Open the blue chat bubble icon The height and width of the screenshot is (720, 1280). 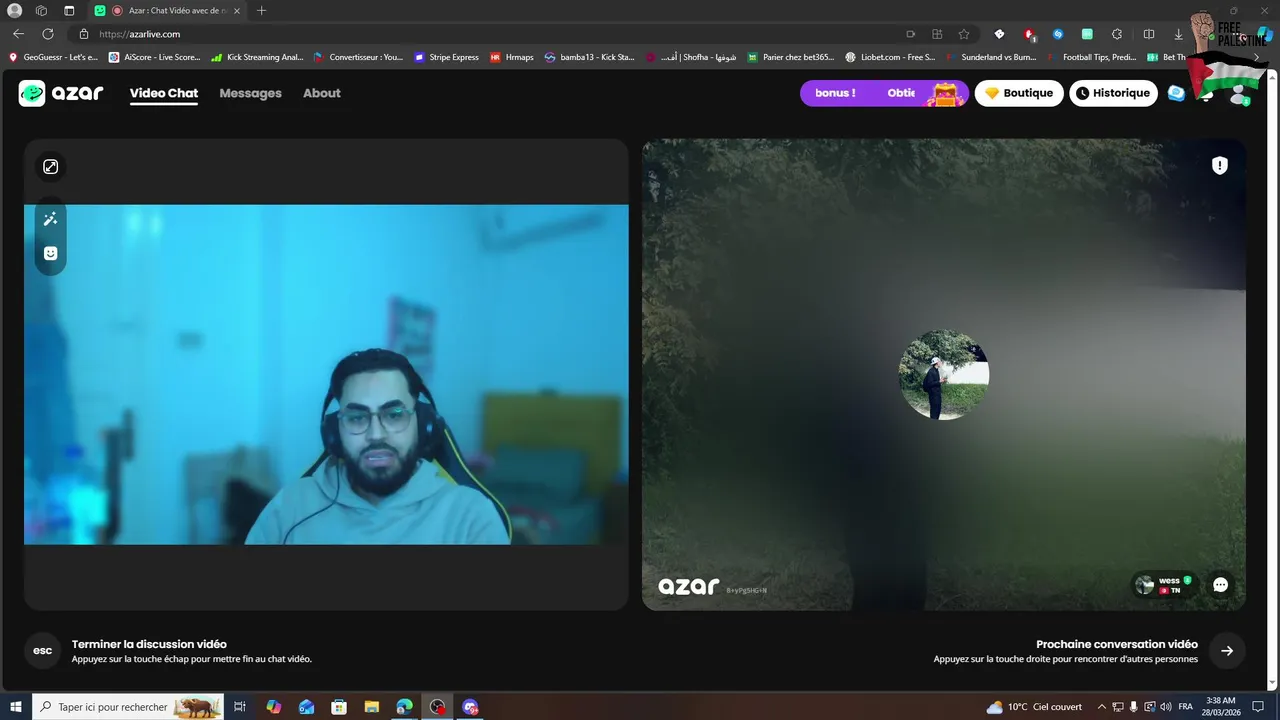coord(1176,93)
